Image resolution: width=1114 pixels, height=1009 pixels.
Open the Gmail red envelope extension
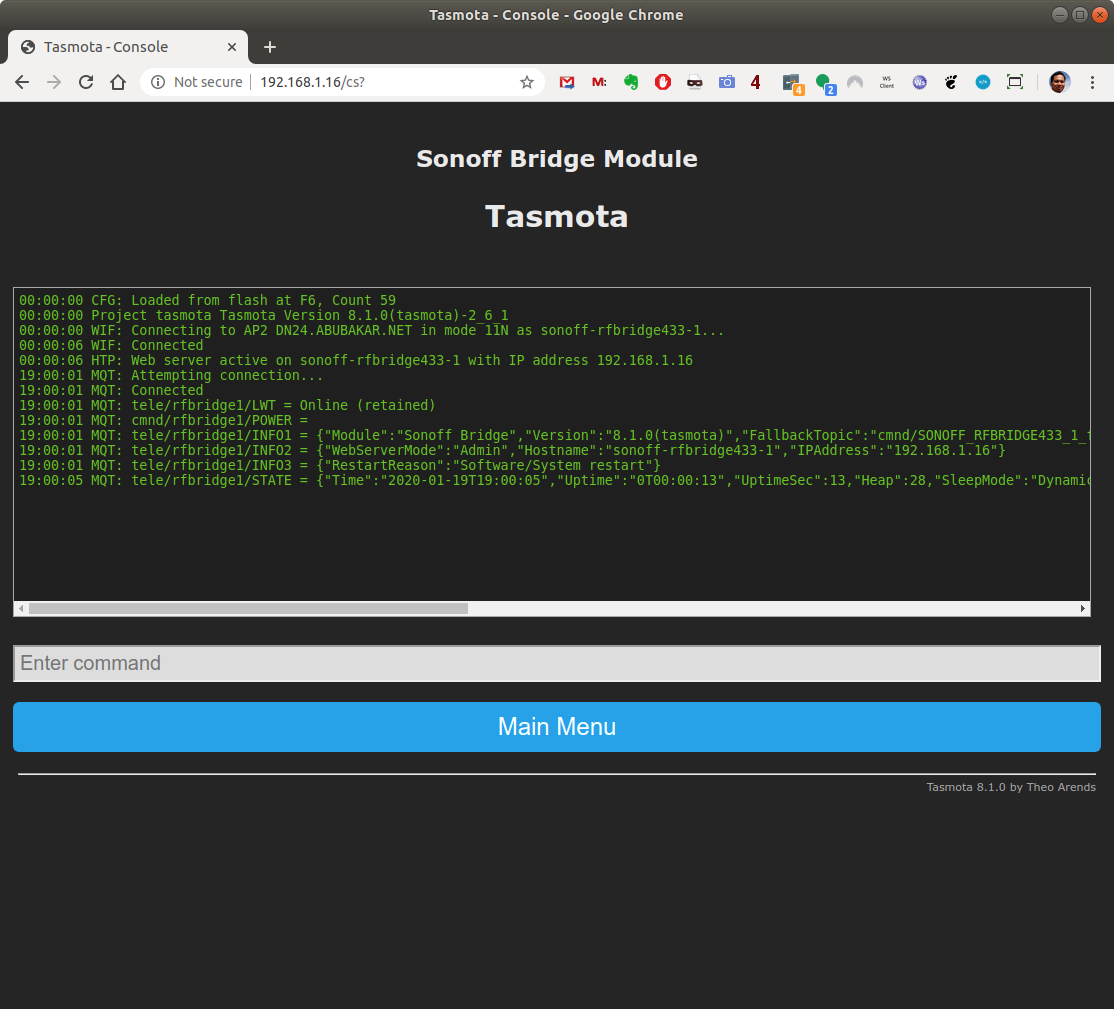click(x=567, y=82)
